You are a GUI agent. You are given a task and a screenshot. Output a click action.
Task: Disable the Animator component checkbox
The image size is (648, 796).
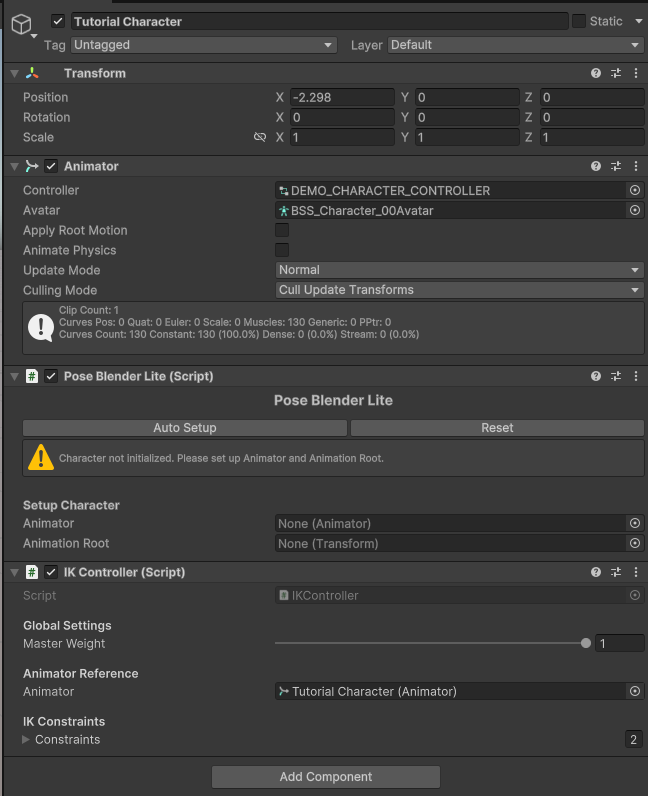tap(51, 166)
